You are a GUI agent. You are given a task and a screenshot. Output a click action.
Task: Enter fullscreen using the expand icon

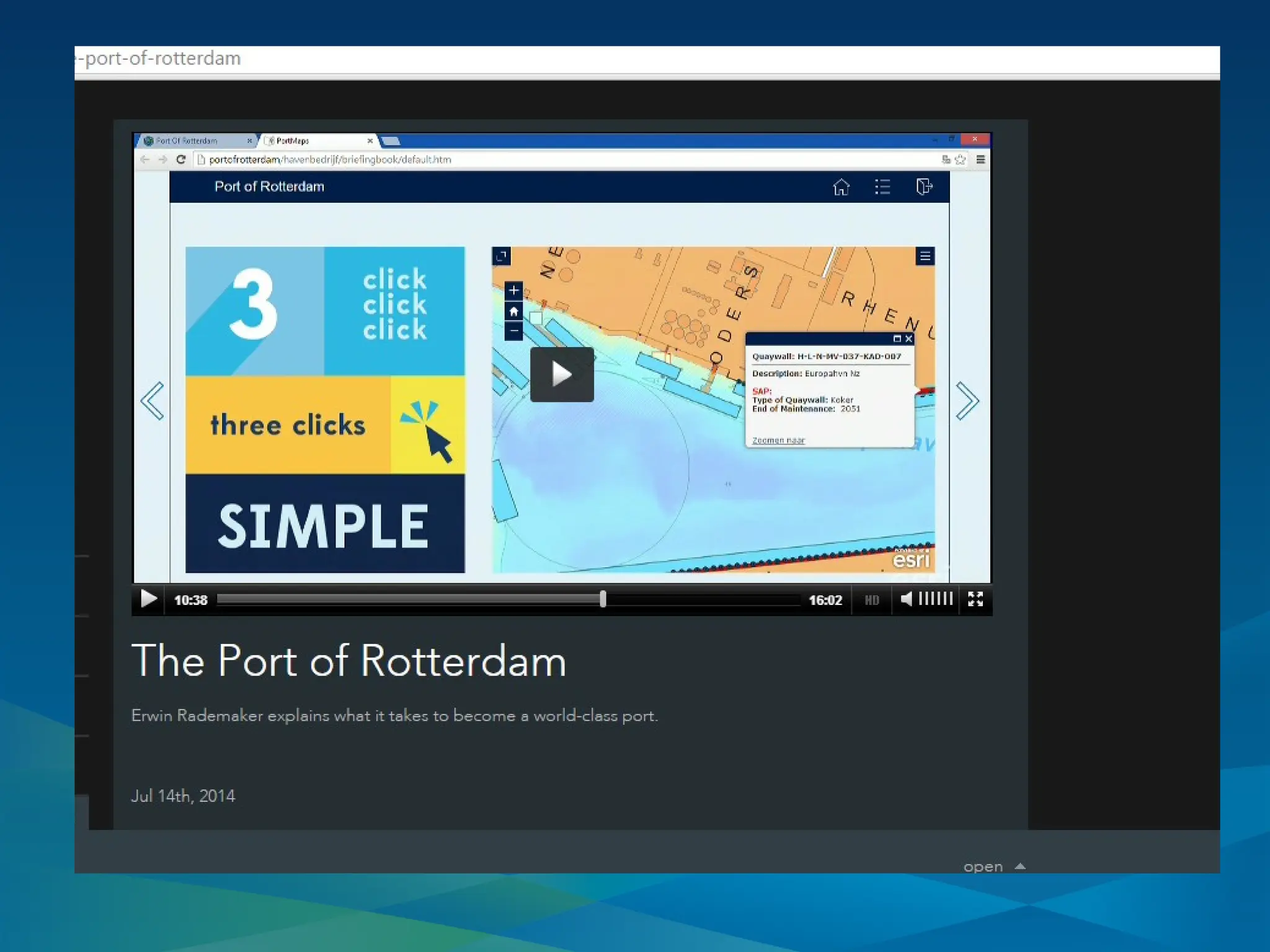coord(975,599)
